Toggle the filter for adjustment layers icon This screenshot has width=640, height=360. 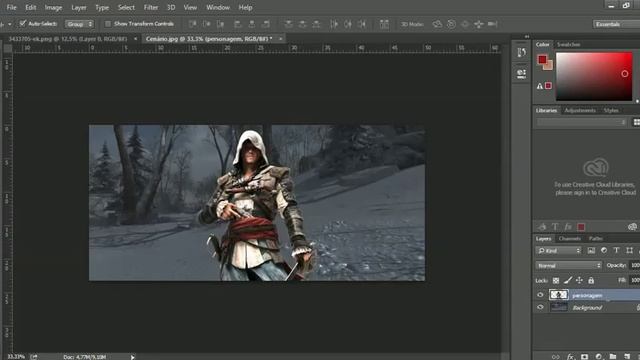tap(604, 251)
